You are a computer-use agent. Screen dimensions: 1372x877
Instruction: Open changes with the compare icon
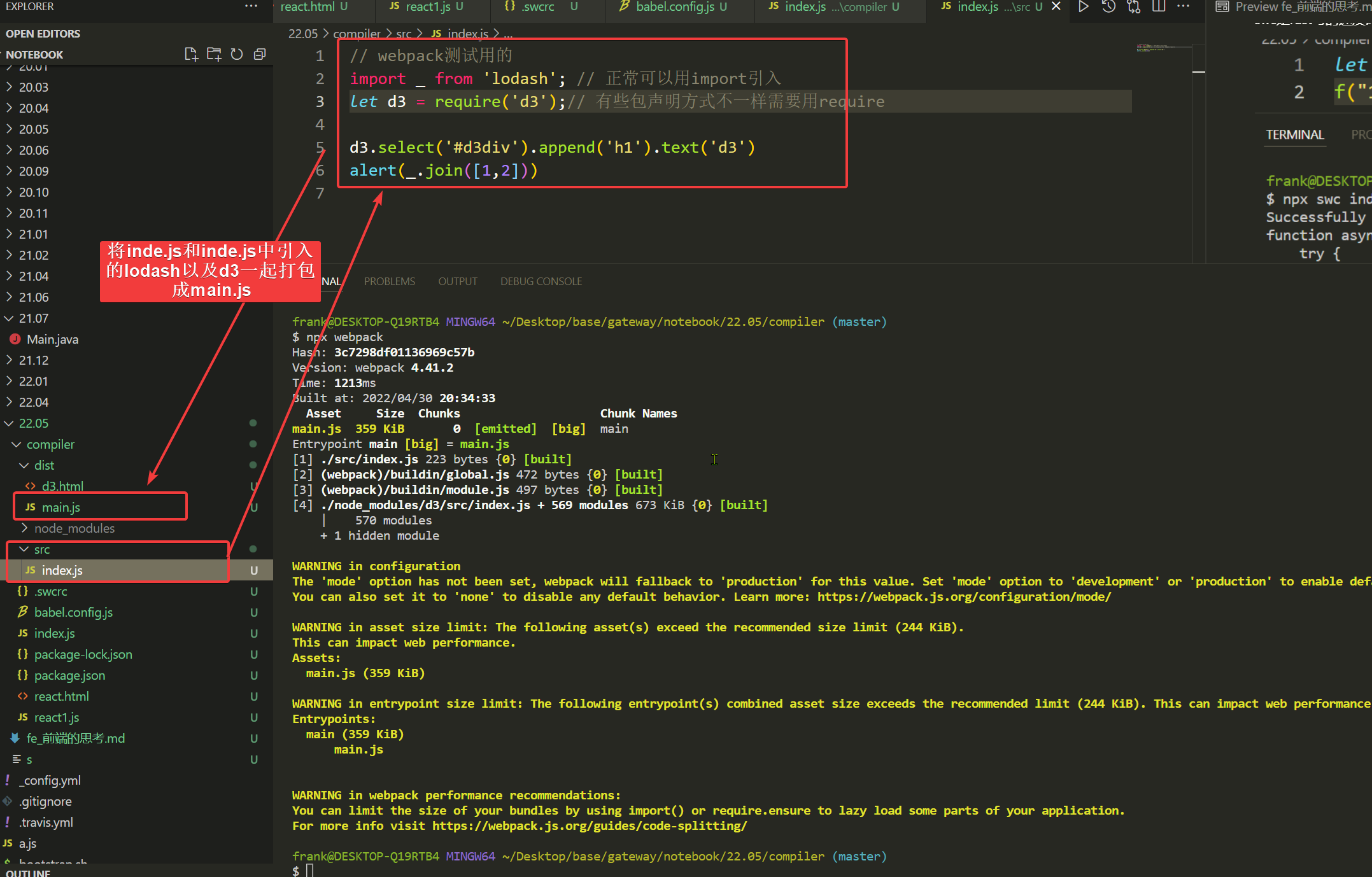tap(1134, 6)
